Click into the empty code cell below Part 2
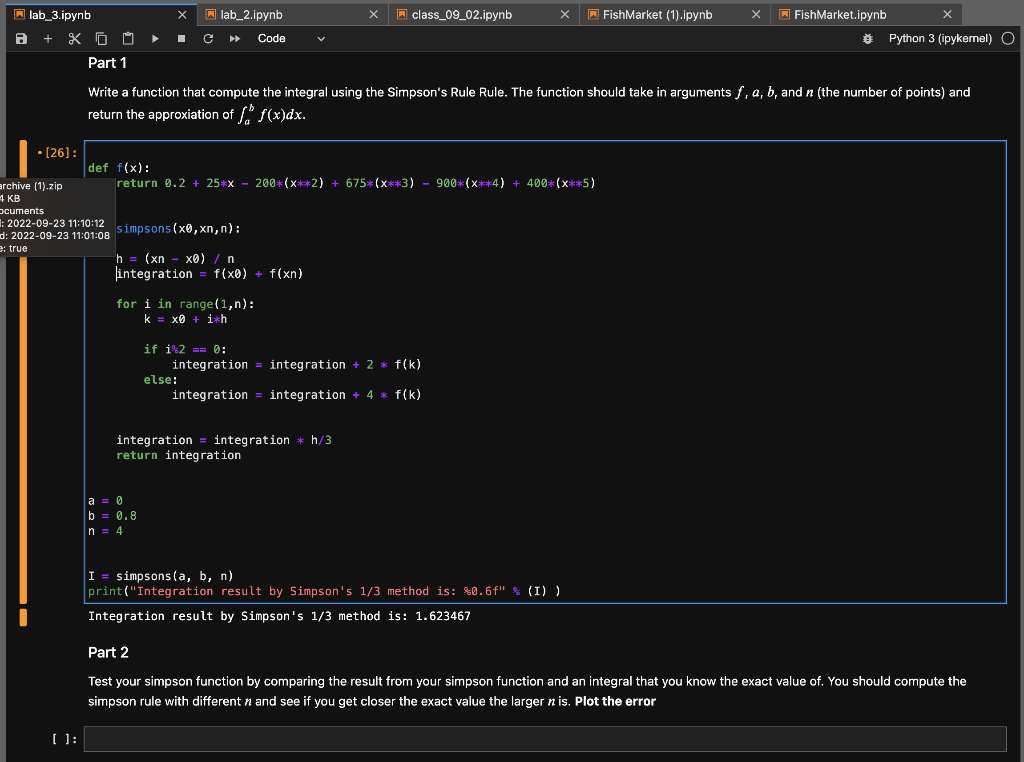Image resolution: width=1024 pixels, height=762 pixels. pyautogui.click(x=545, y=739)
